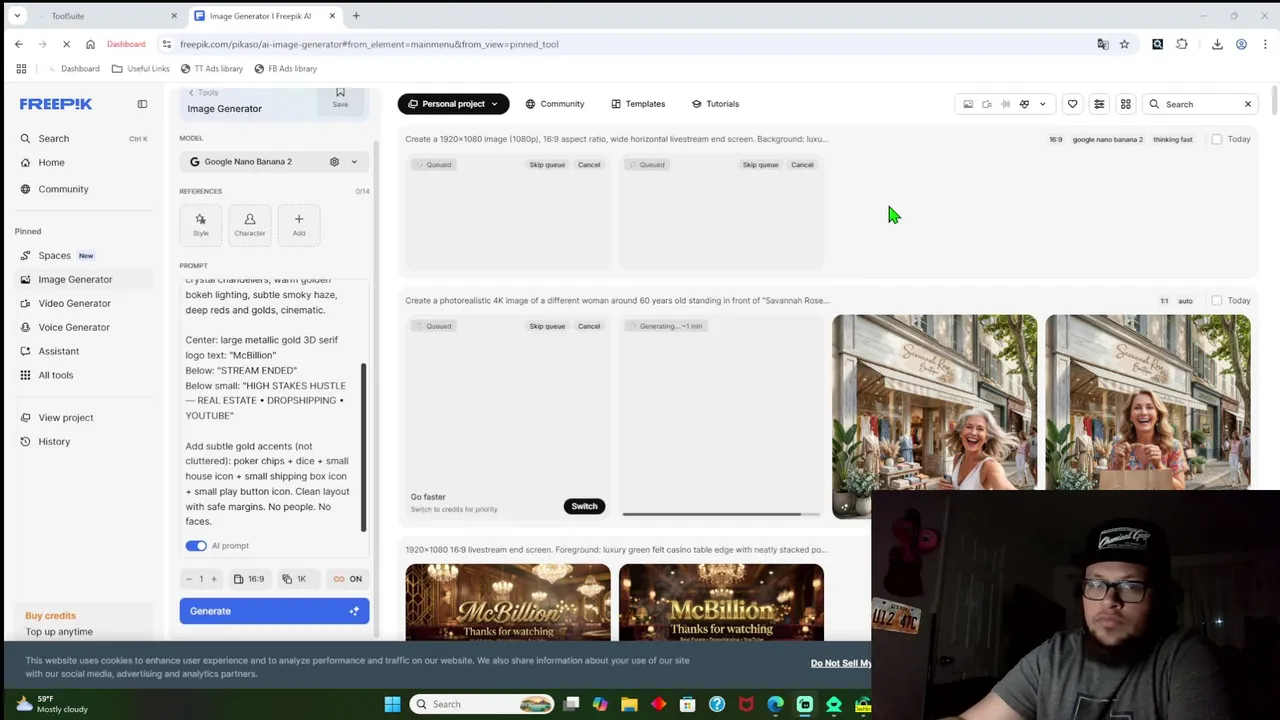Save the prompt with bookmark icon
The height and width of the screenshot is (720, 1280).
340,97
